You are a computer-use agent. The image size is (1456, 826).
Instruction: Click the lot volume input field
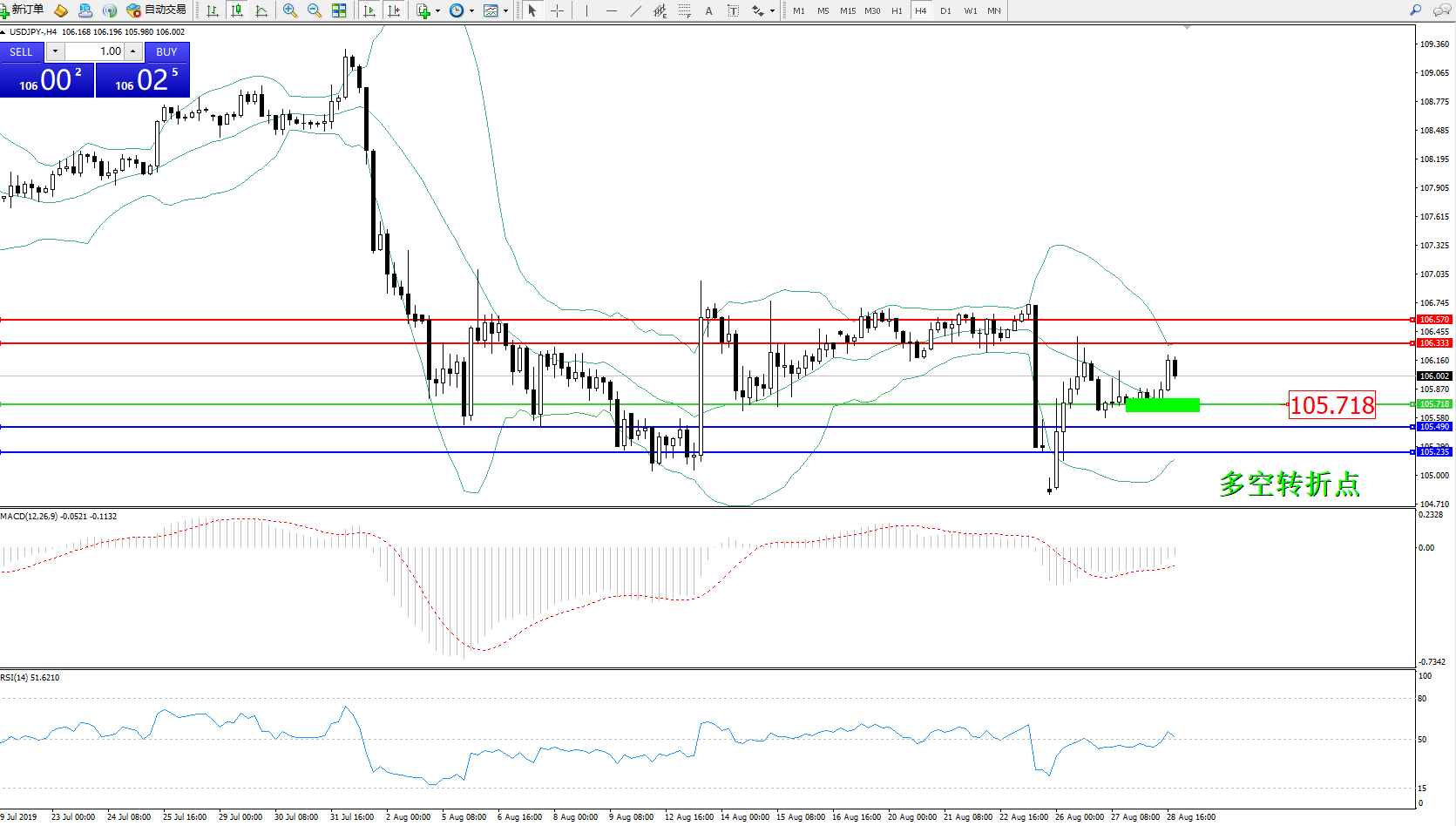[94, 51]
